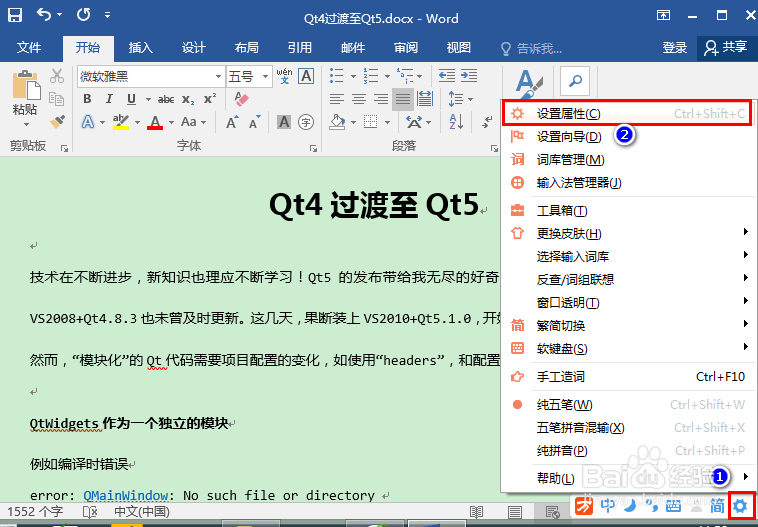Select the Format Painter brush
Viewport: 758px width, 527px height.
coord(57,121)
